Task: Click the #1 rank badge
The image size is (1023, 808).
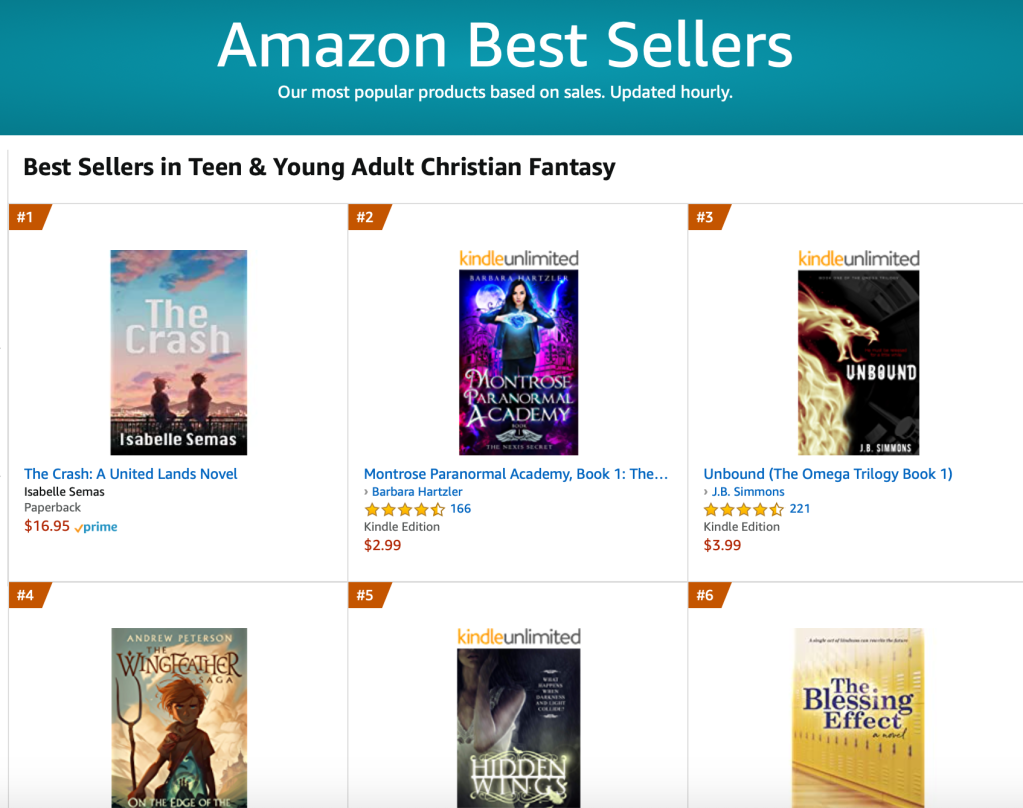Action: tap(26, 217)
